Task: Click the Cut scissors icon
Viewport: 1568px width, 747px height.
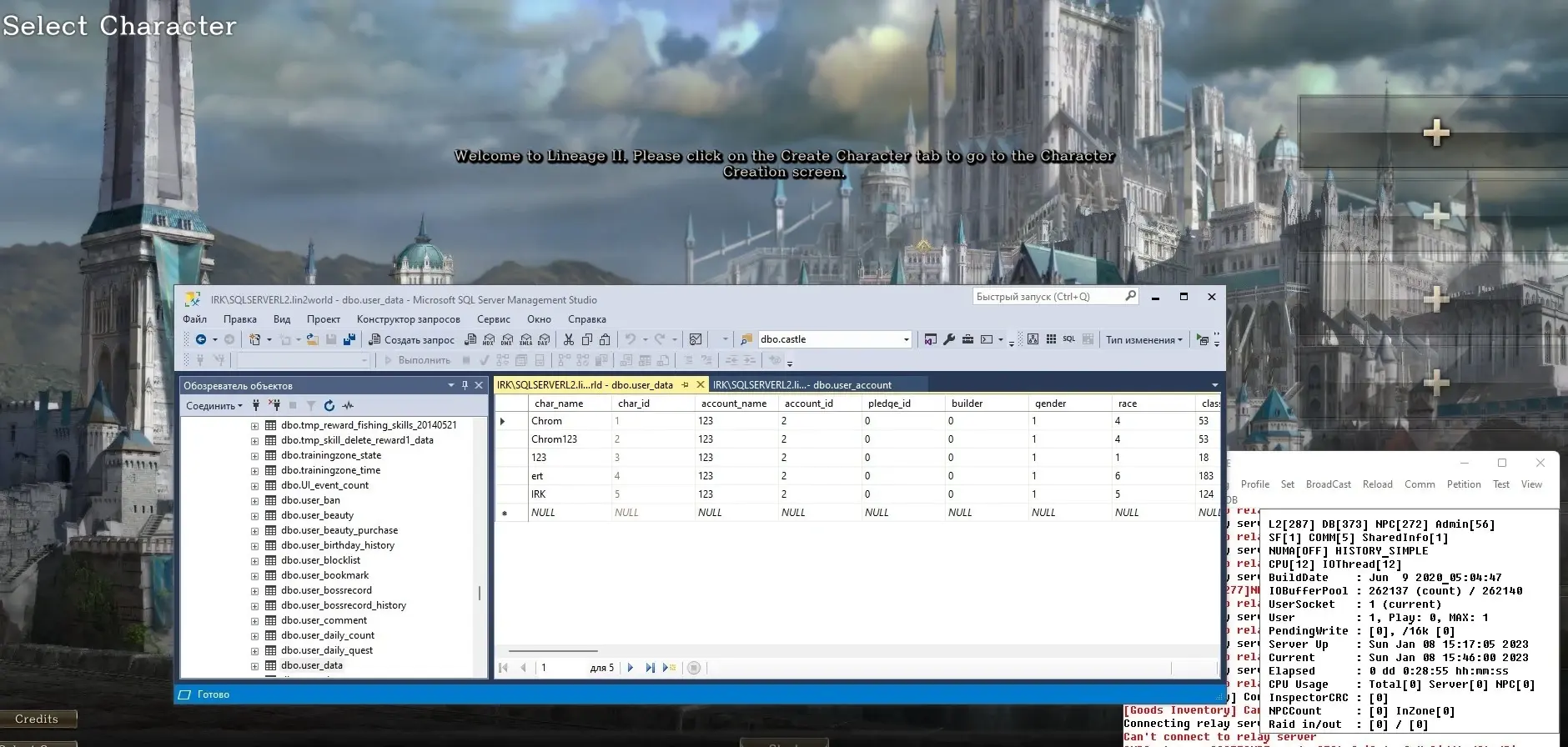Action: point(568,339)
